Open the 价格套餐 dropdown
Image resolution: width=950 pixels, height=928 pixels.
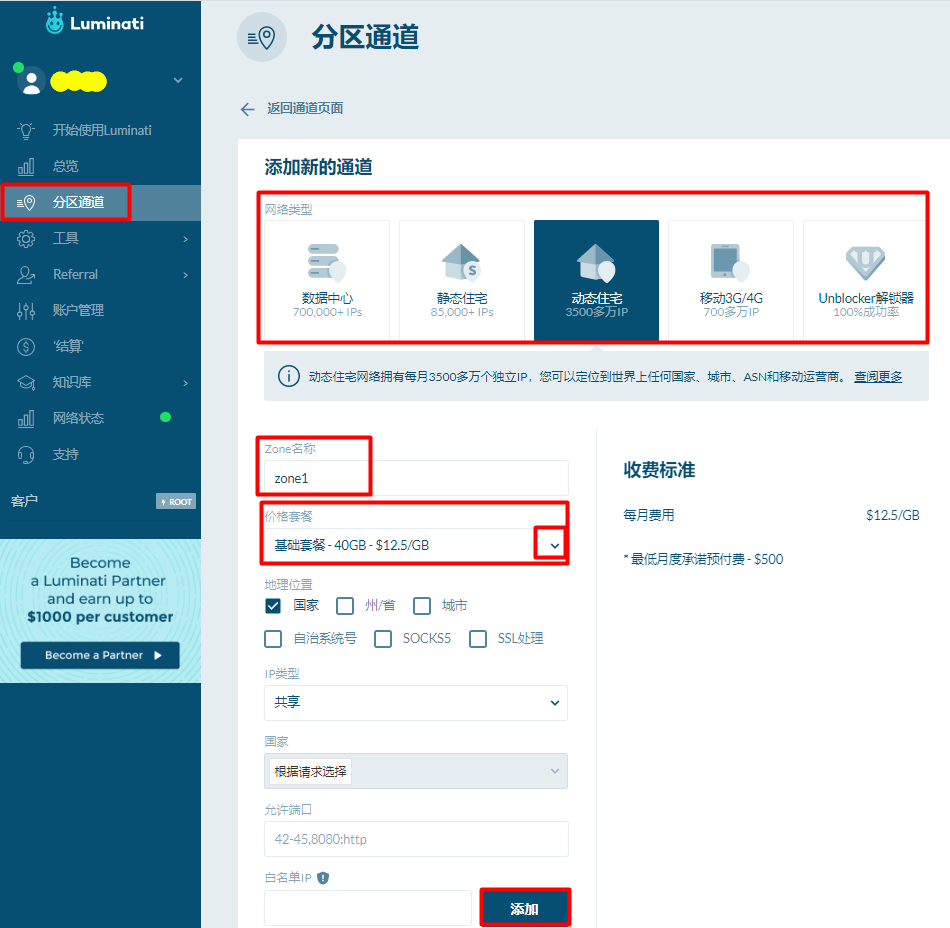tap(553, 543)
